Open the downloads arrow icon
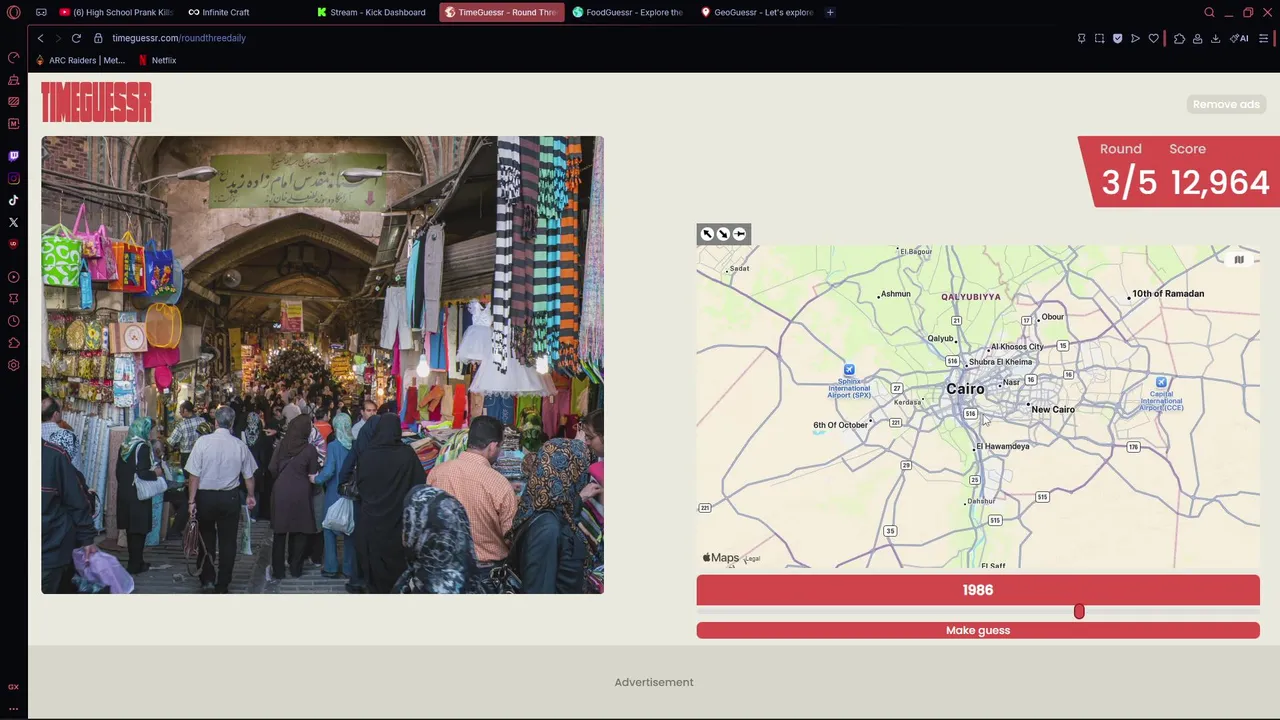 click(1215, 38)
